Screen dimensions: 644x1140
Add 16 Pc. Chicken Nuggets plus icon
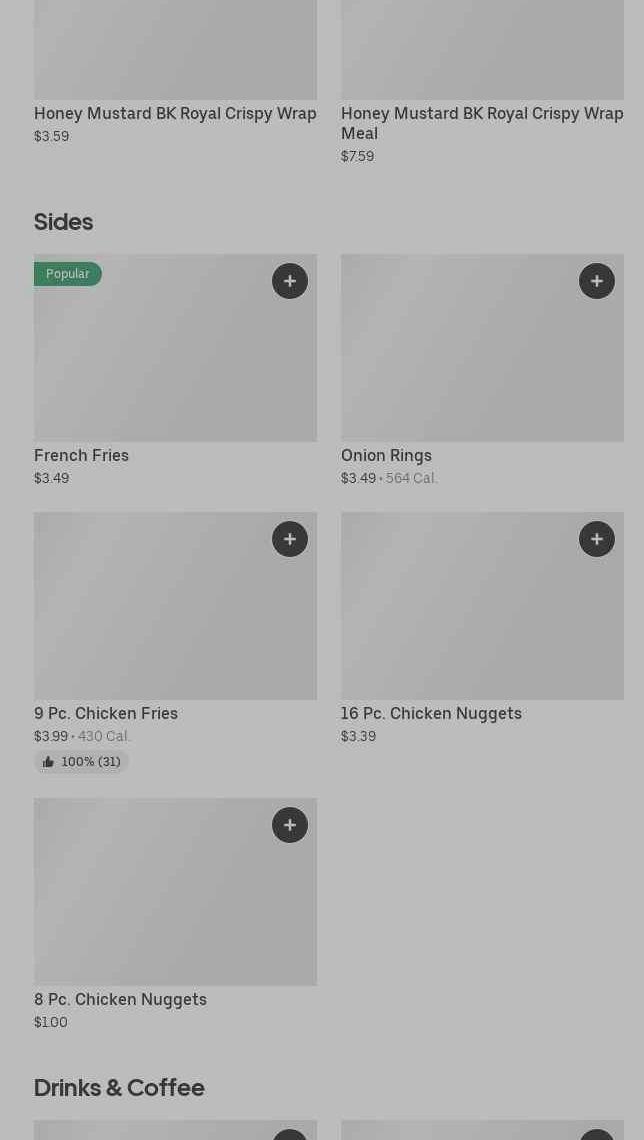click(x=597, y=539)
